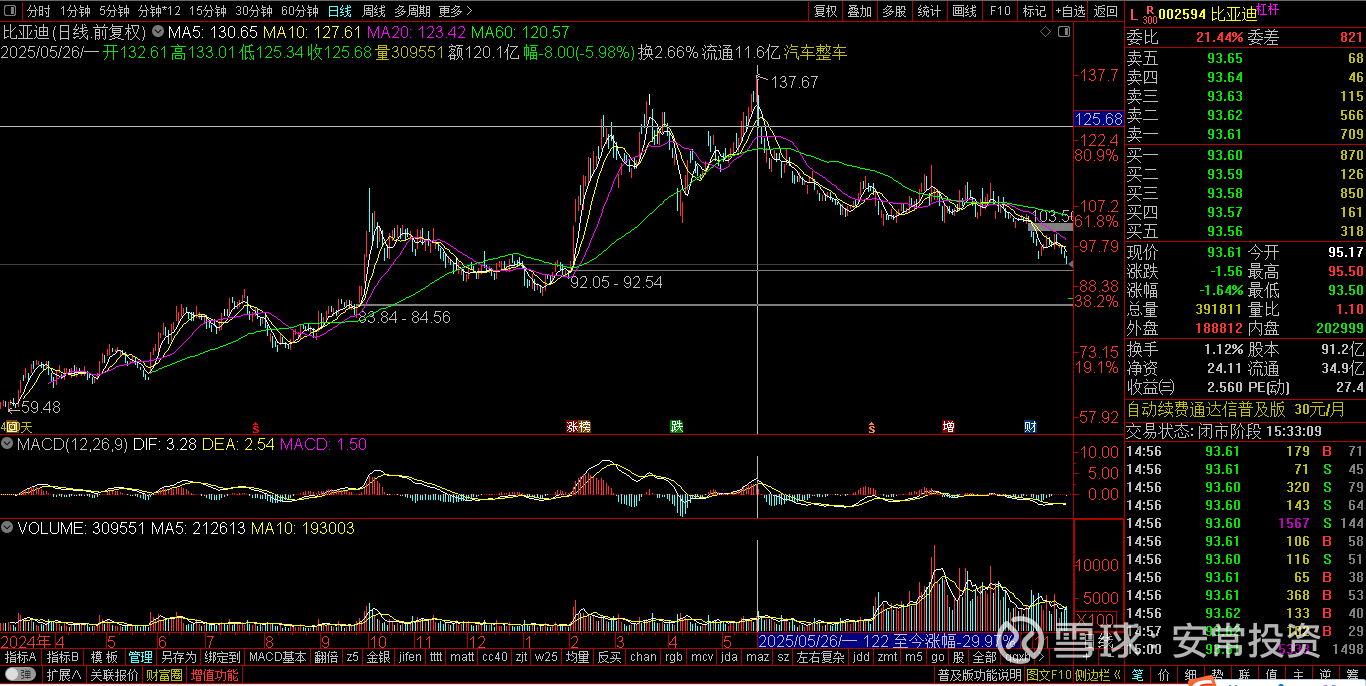Apply the 金银 indicator
This screenshot has height=686, width=1366.
tap(378, 657)
